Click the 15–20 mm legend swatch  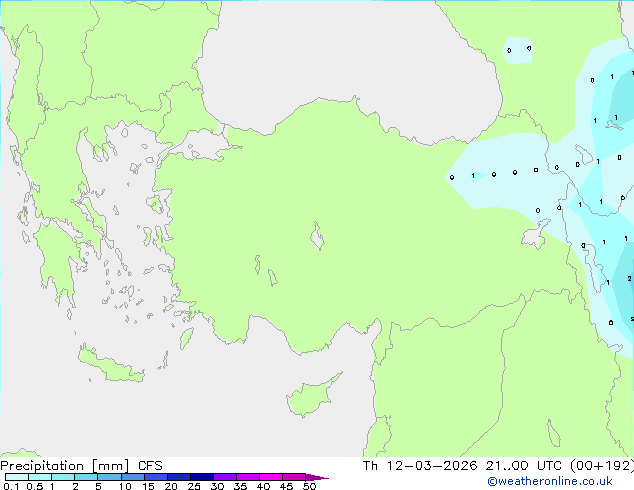[155, 477]
